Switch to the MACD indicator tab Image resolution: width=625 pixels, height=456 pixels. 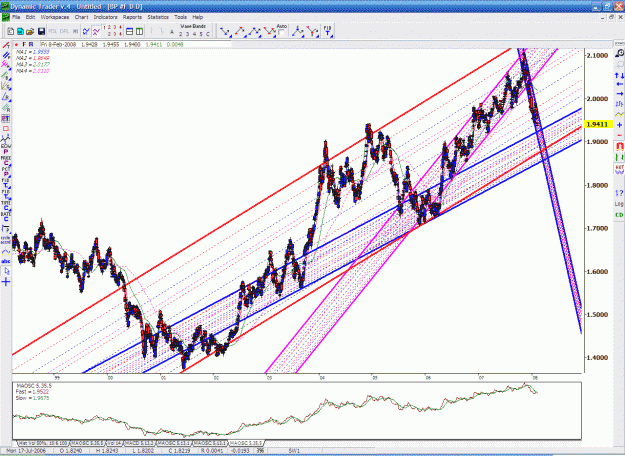(139, 443)
